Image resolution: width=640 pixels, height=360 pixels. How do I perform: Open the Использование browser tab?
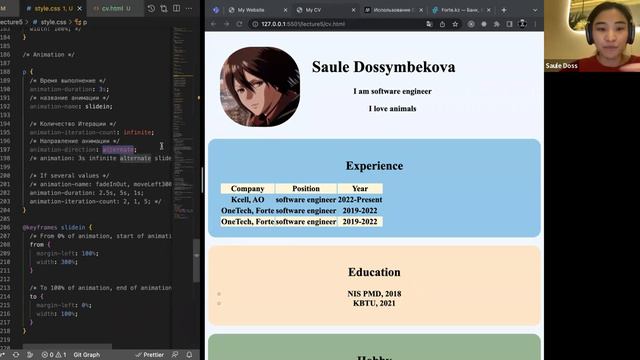tap(393, 10)
